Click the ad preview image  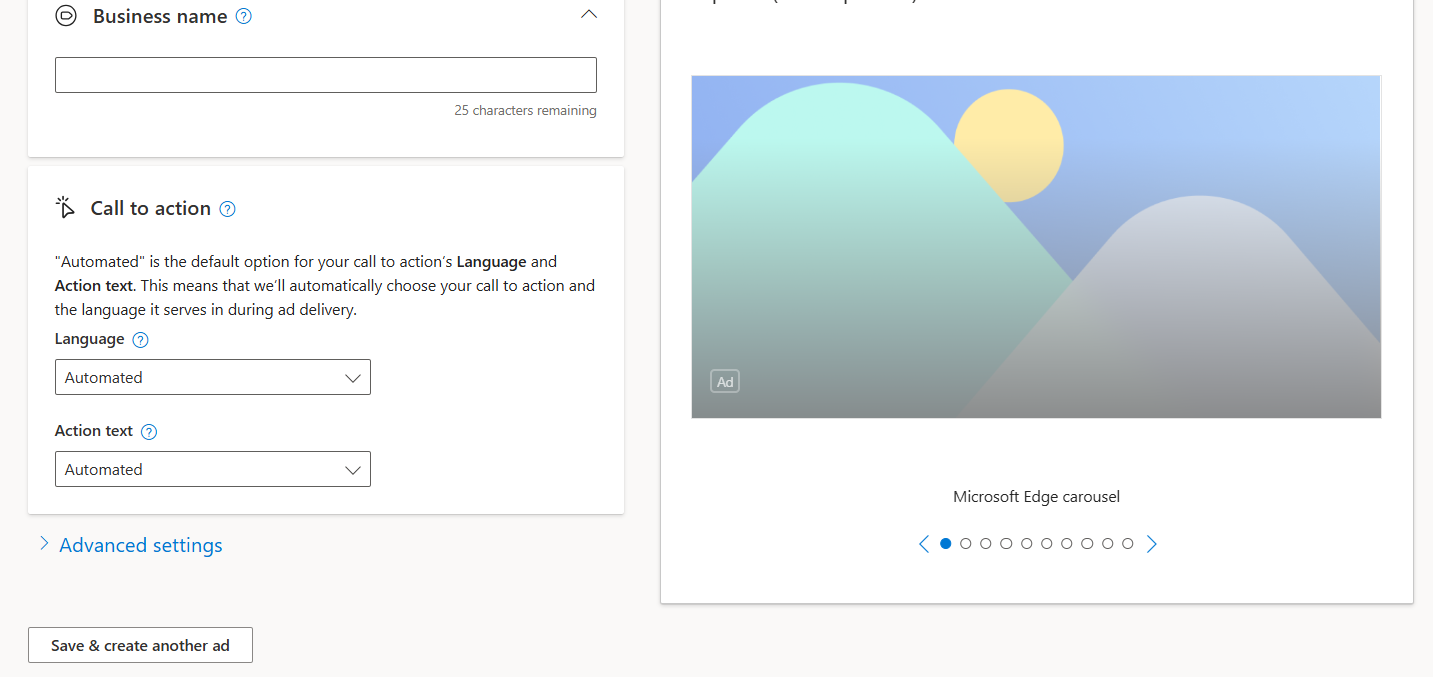pos(1036,247)
